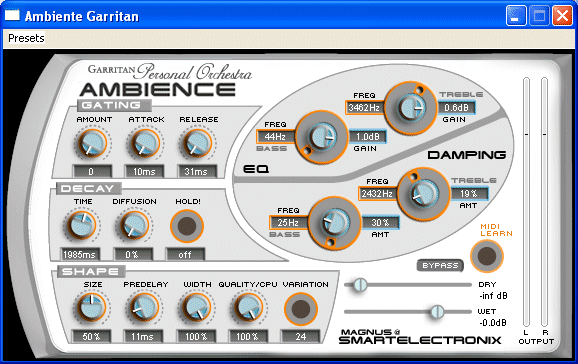Image resolution: width=578 pixels, height=364 pixels.
Task: Click the Wet level slider handle
Action: (x=438, y=312)
